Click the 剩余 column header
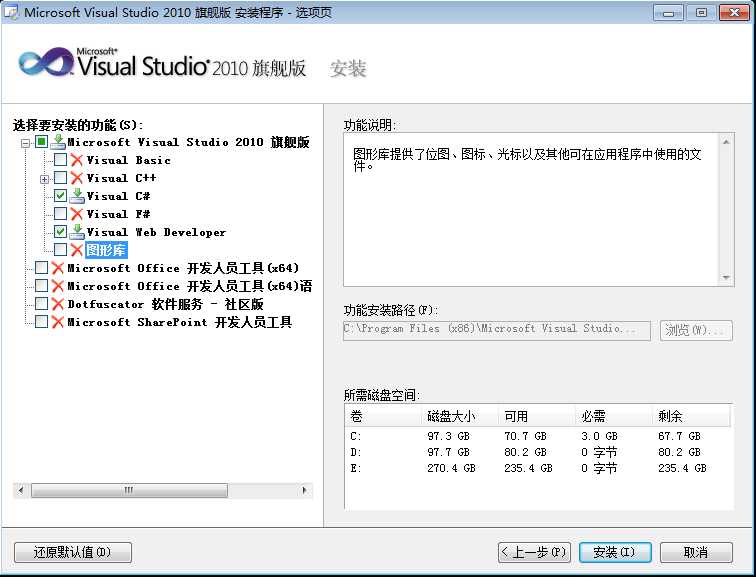 pos(692,416)
